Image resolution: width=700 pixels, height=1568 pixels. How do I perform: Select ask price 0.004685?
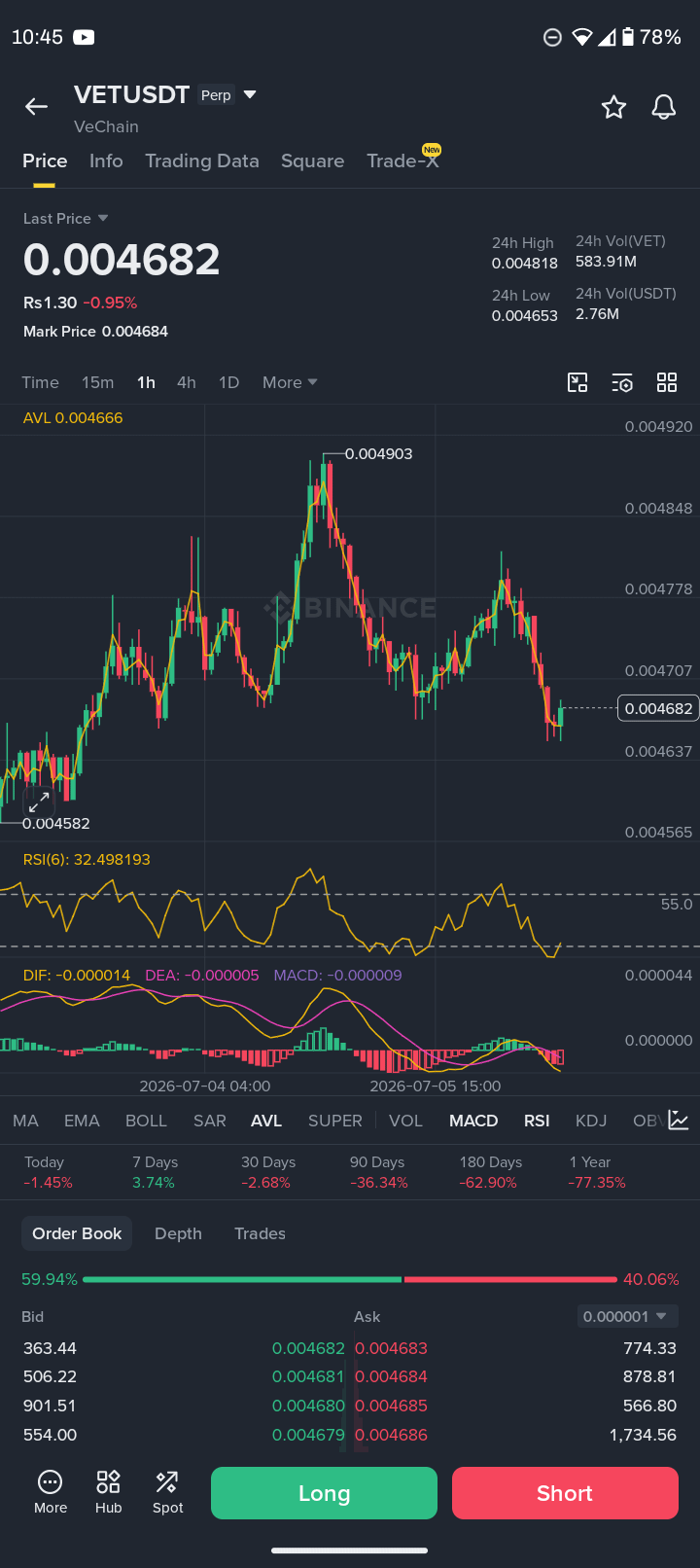(x=391, y=1406)
